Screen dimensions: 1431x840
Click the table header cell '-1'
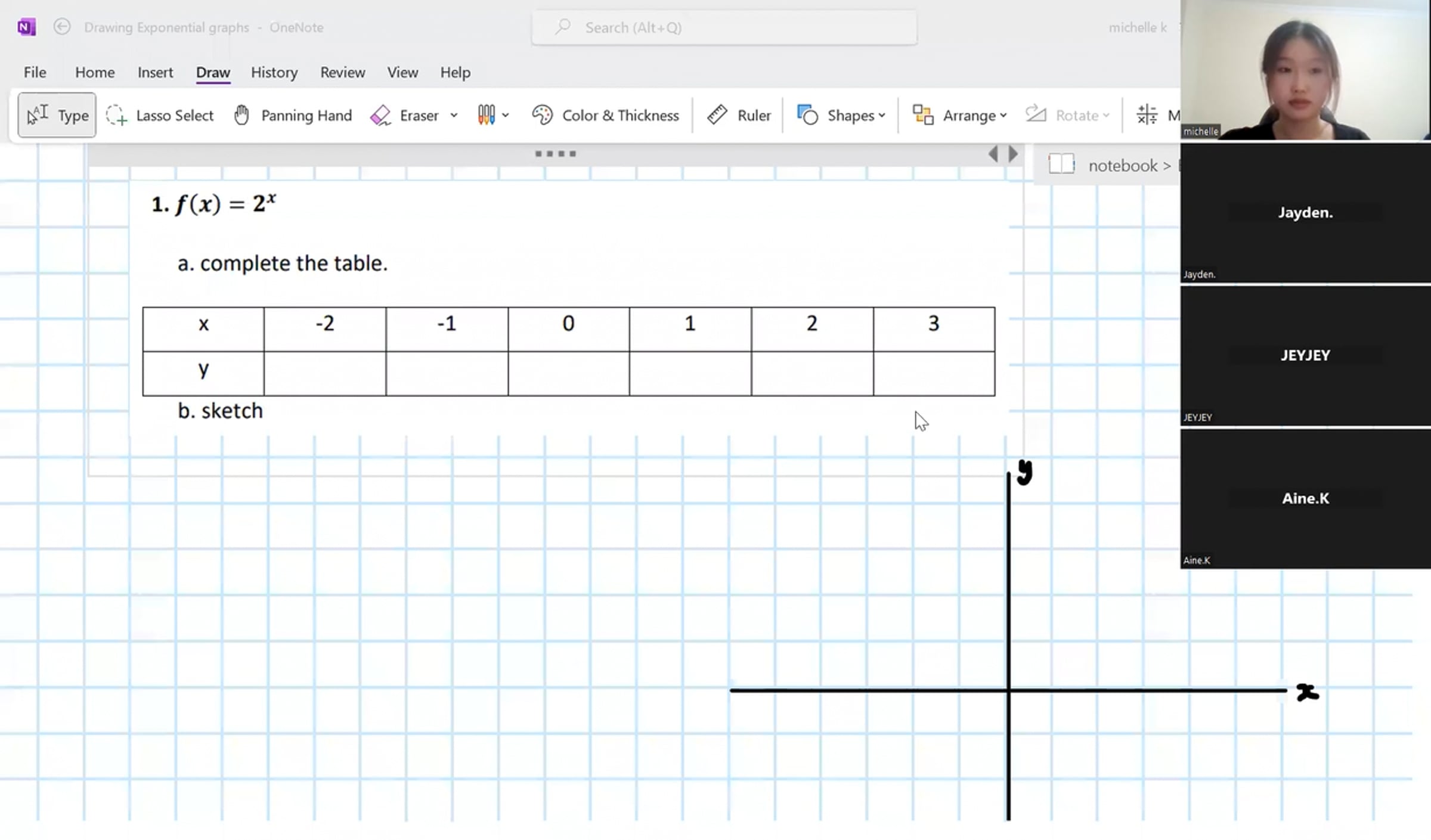pos(447,329)
